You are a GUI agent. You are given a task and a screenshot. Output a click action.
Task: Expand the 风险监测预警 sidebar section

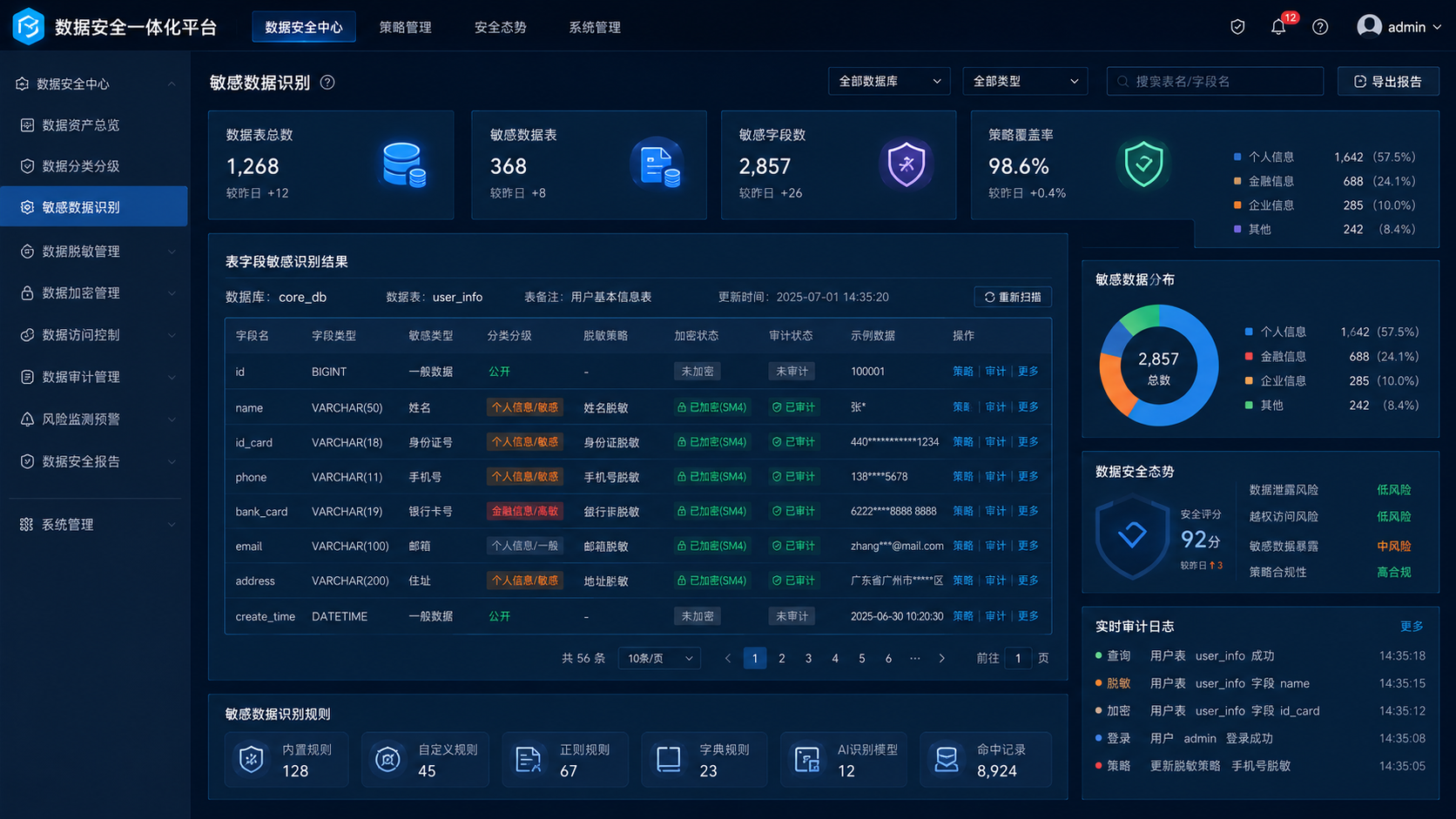pyautogui.click(x=94, y=419)
